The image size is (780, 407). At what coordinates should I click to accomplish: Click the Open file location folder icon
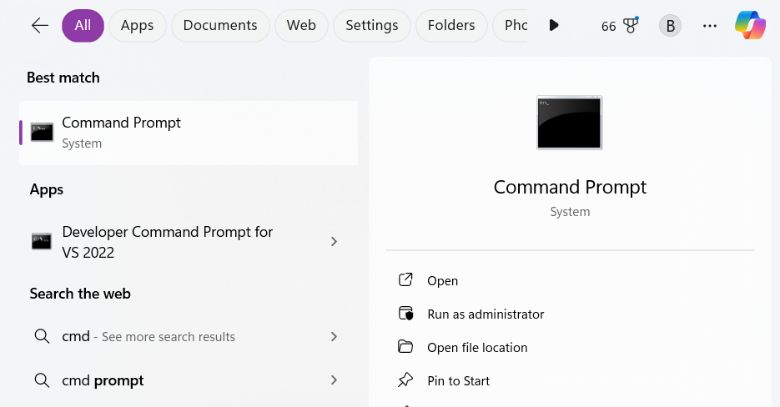tap(406, 347)
